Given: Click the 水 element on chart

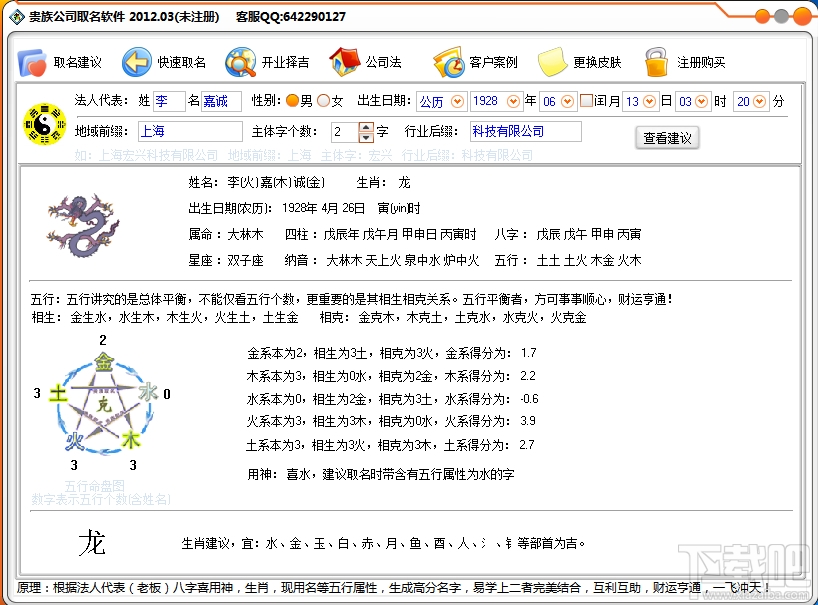Looking at the screenshot, I should tap(148, 392).
